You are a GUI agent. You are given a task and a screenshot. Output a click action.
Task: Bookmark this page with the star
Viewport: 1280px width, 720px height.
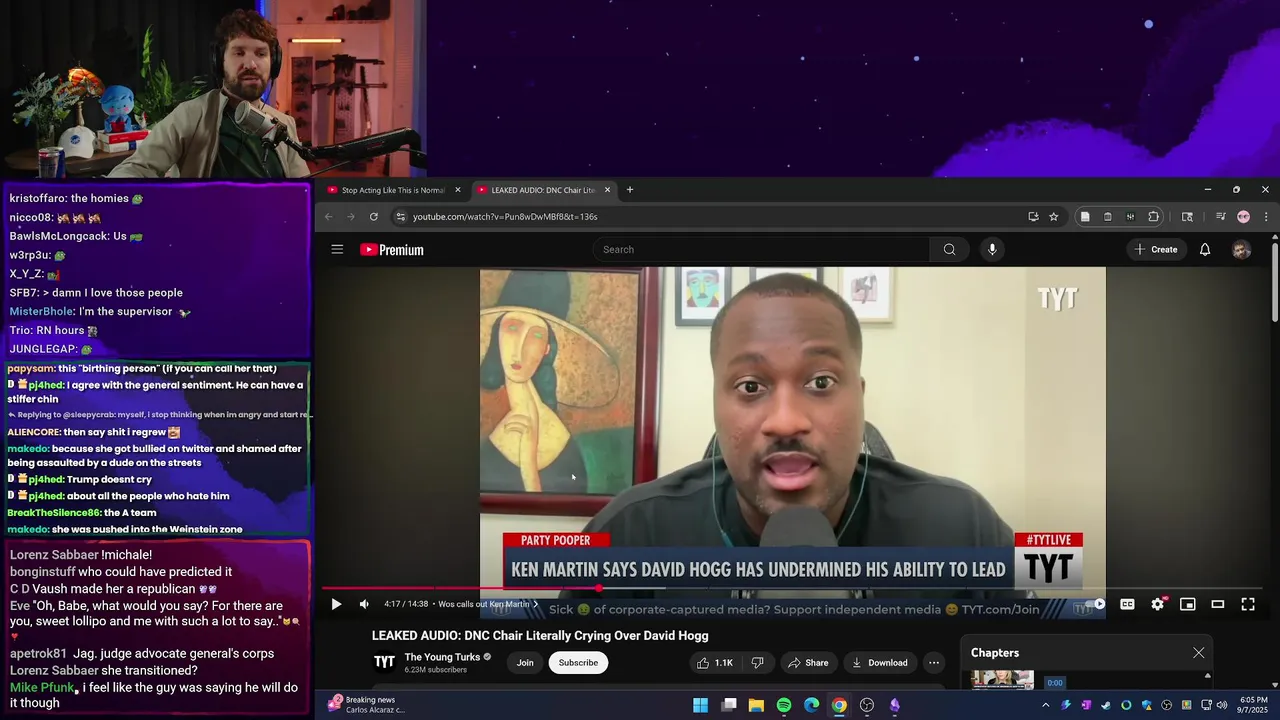pos(1054,217)
